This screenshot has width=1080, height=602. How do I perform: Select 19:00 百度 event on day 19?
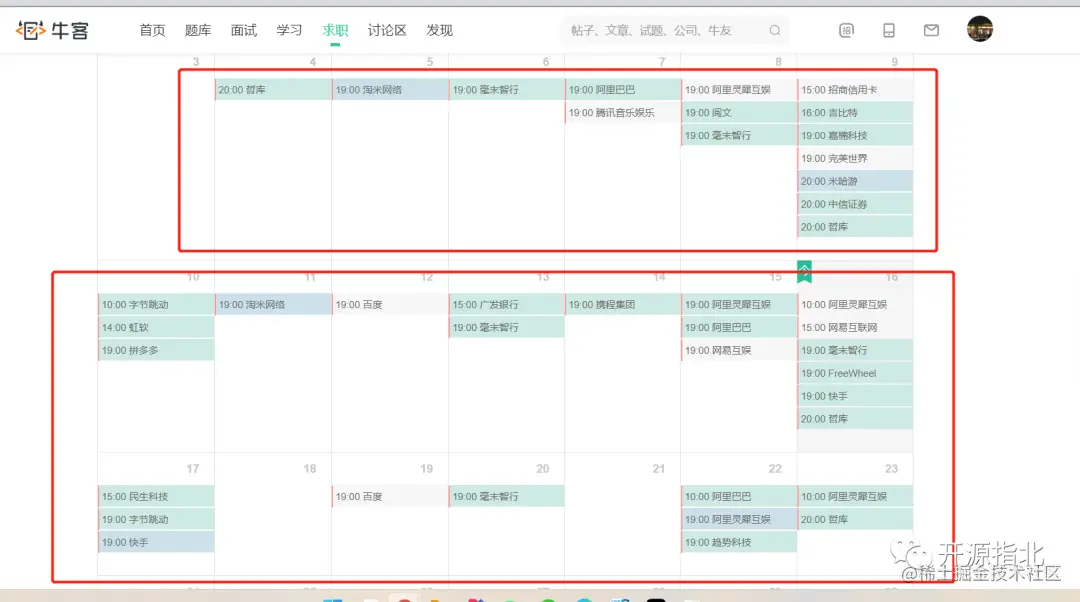390,497
